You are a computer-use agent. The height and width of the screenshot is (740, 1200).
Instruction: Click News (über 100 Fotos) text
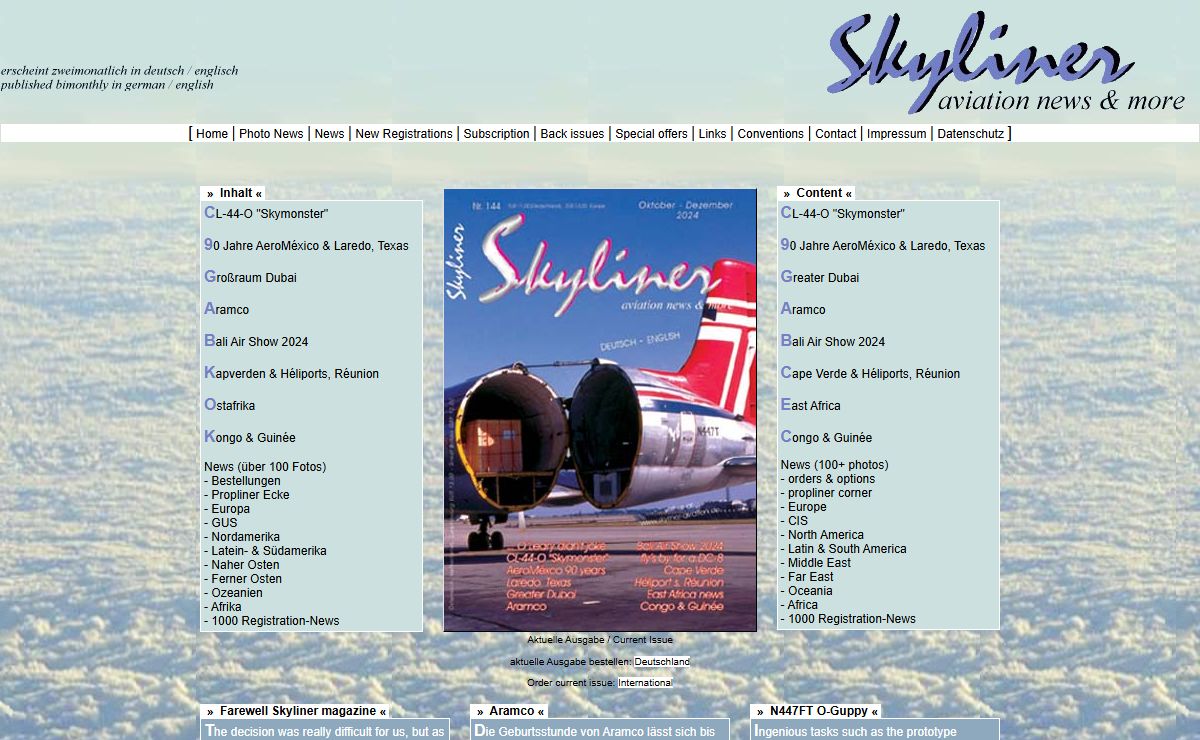click(x=265, y=467)
